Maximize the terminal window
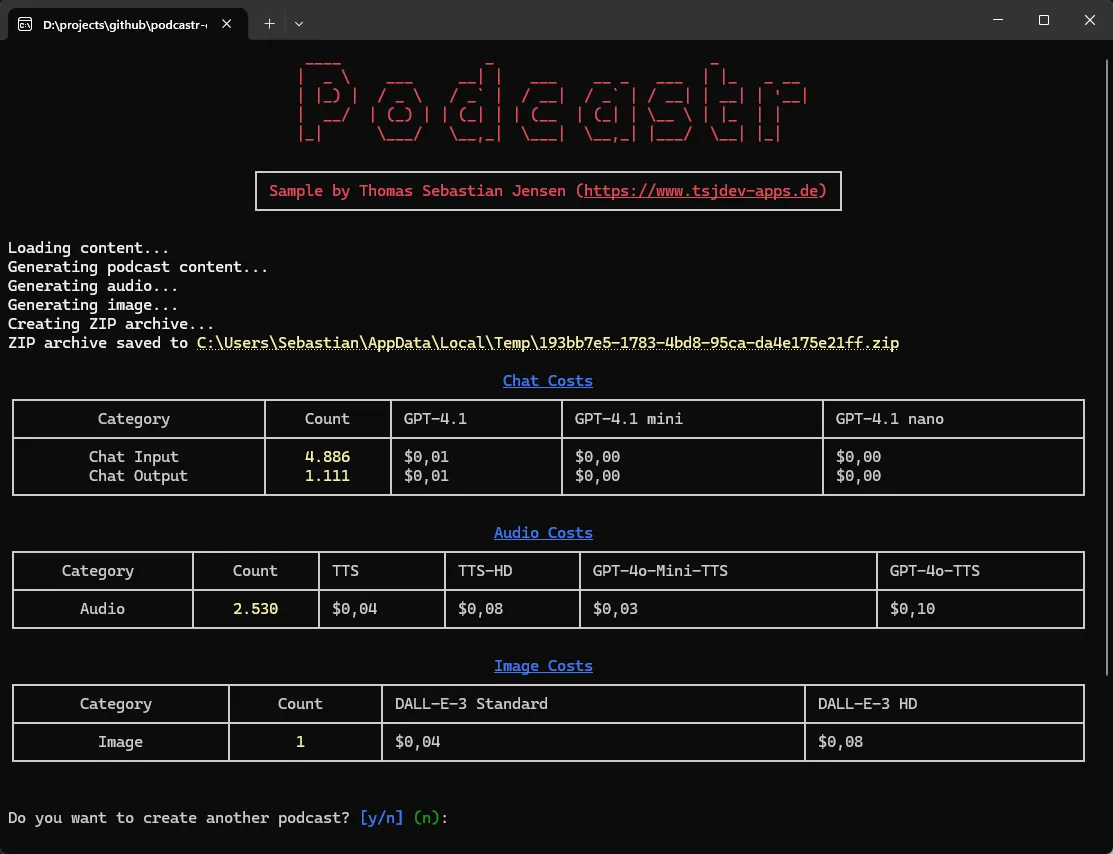The width and height of the screenshot is (1113, 854). coord(1044,20)
